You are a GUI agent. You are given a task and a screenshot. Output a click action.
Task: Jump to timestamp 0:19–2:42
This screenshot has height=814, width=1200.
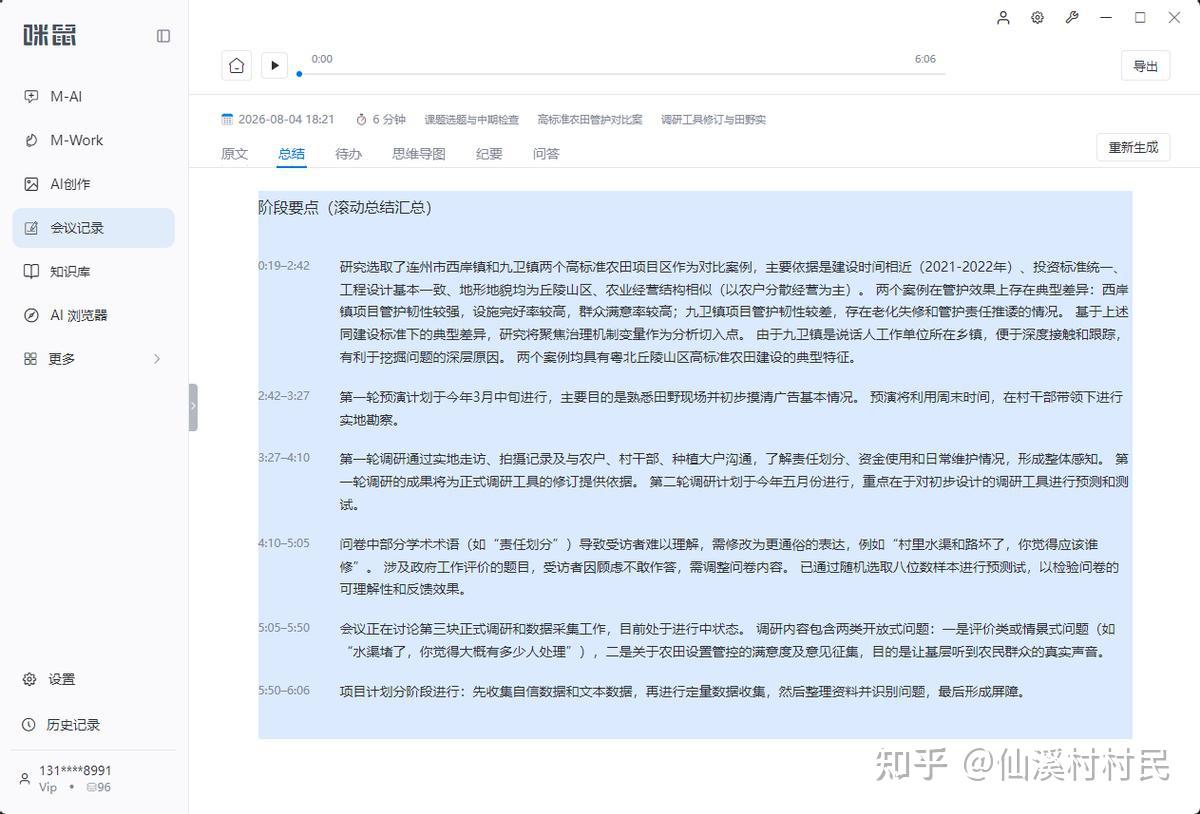point(284,266)
